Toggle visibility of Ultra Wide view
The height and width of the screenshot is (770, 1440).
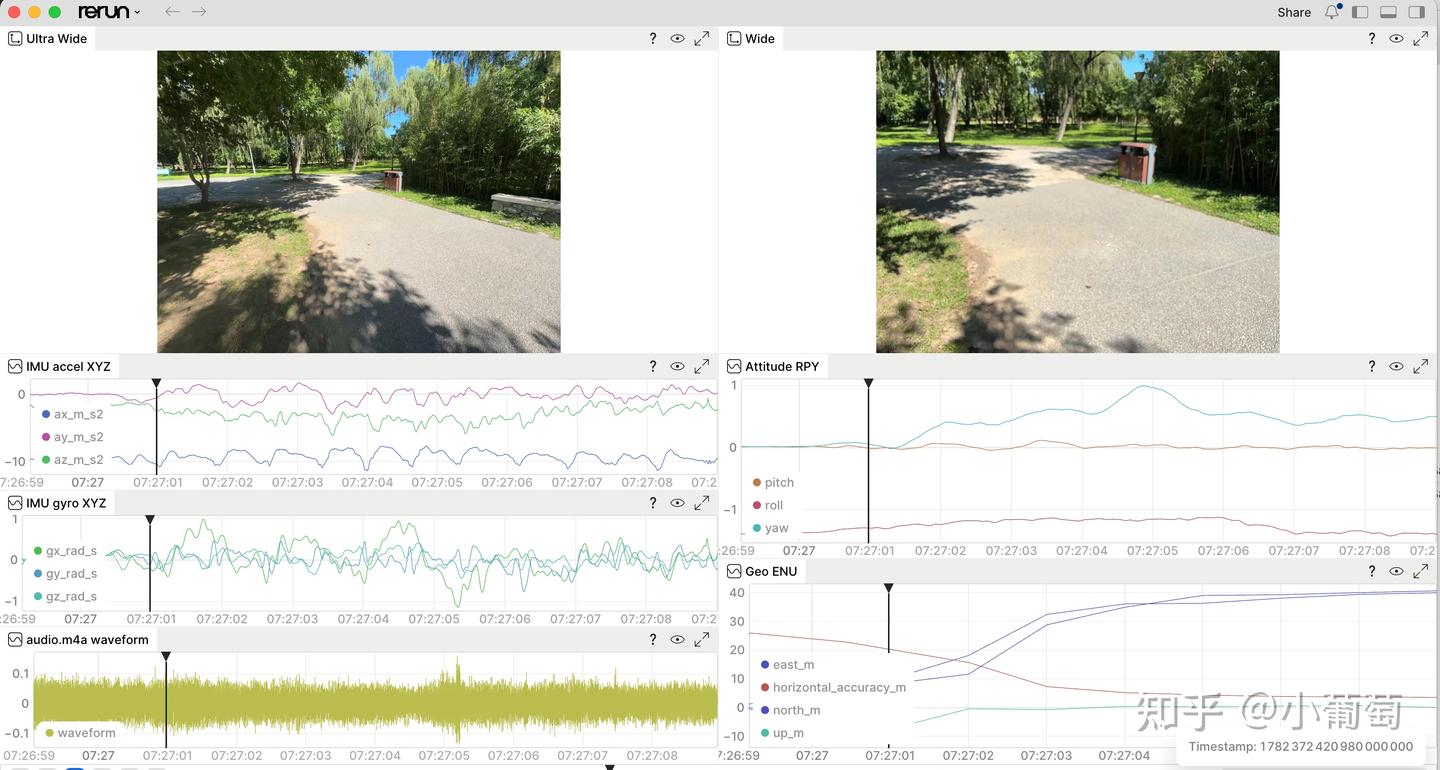pos(677,38)
